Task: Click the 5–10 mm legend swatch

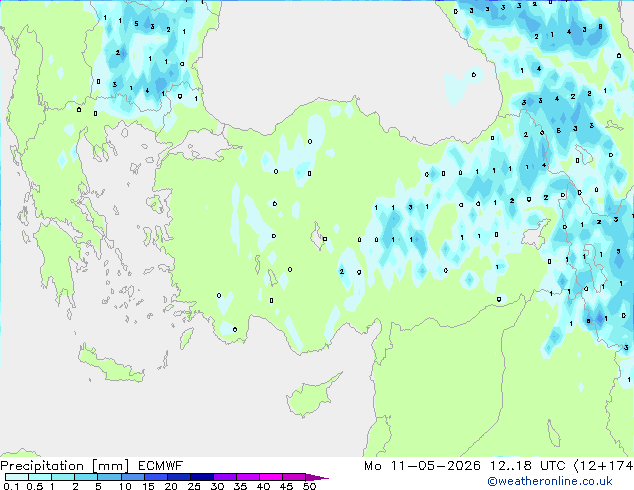Action: (x=109, y=477)
